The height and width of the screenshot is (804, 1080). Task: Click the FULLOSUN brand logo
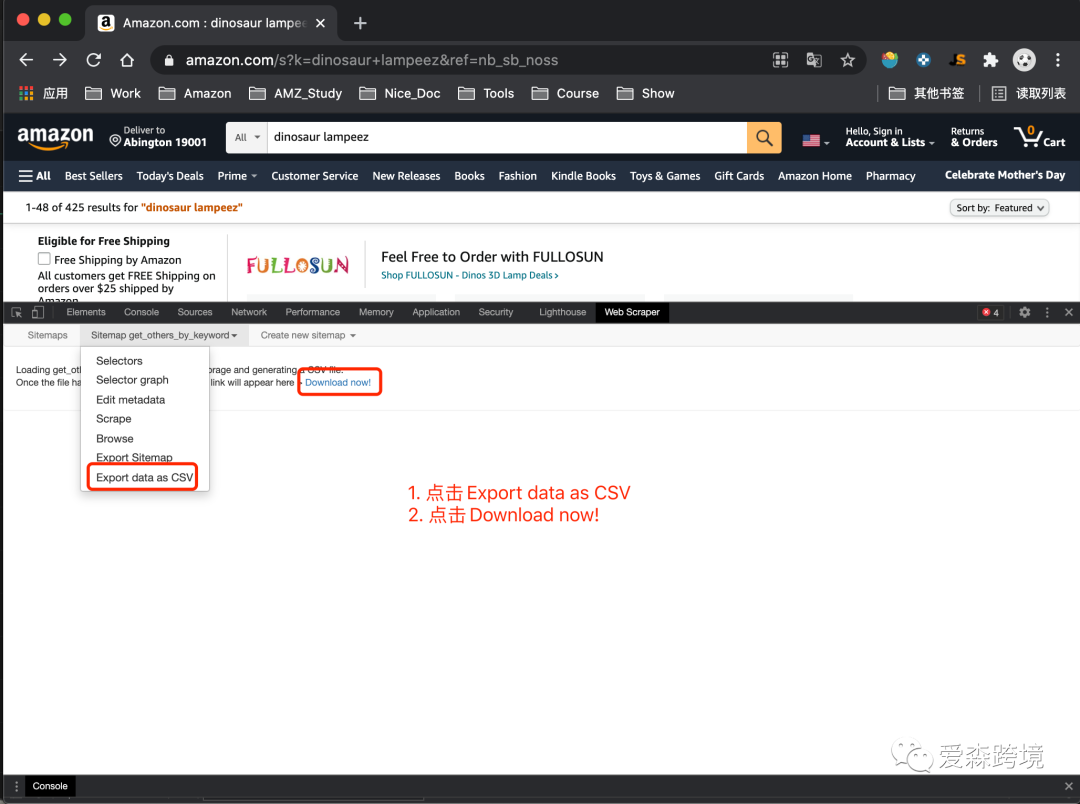tap(298, 265)
